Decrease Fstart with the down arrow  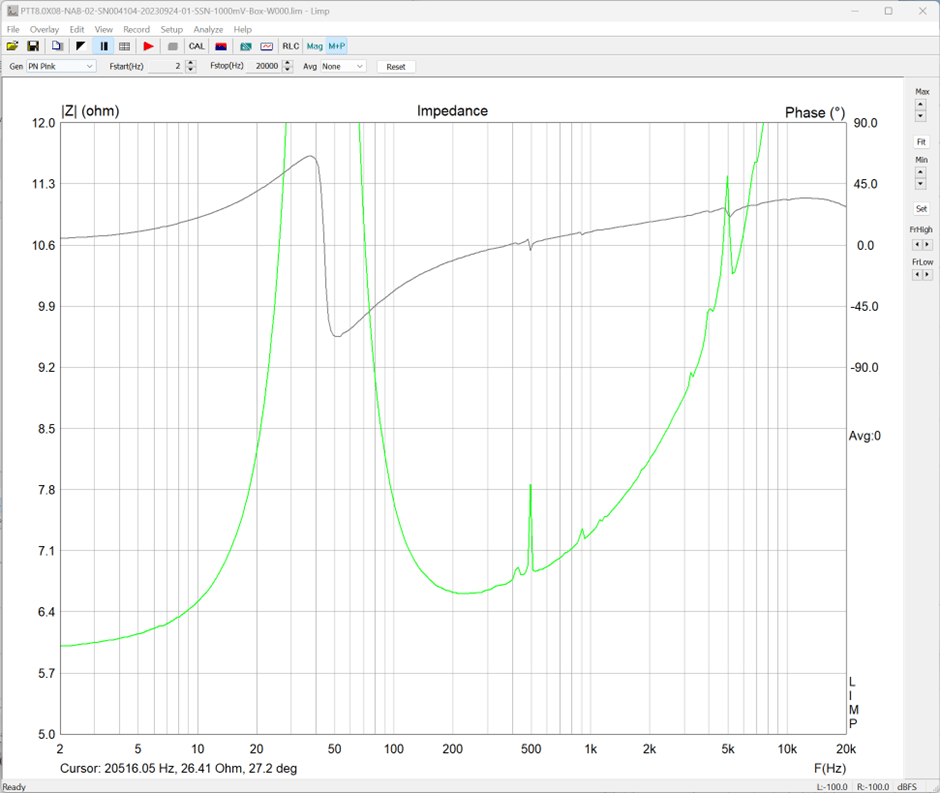(191, 70)
